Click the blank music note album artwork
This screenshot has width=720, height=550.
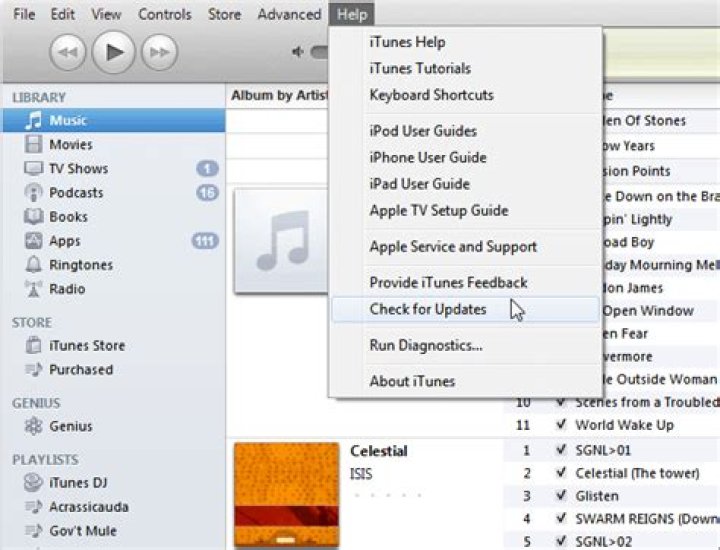pos(281,241)
